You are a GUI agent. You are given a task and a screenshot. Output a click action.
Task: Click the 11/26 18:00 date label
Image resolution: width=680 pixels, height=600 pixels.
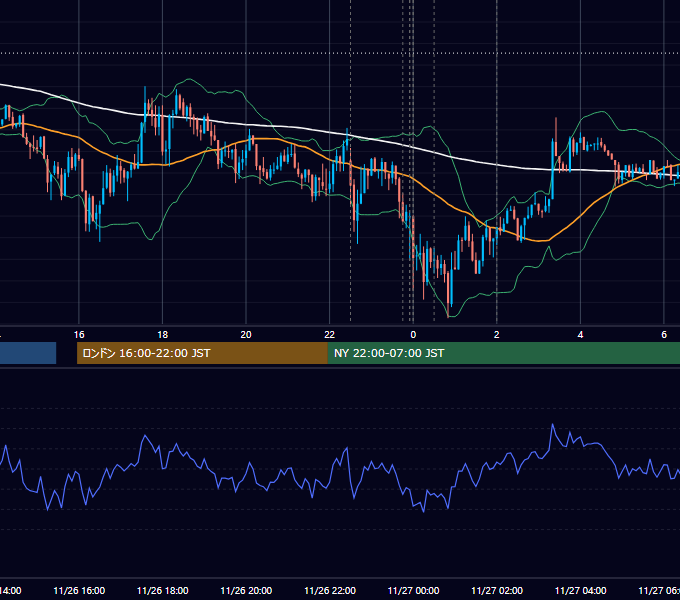pos(163,590)
